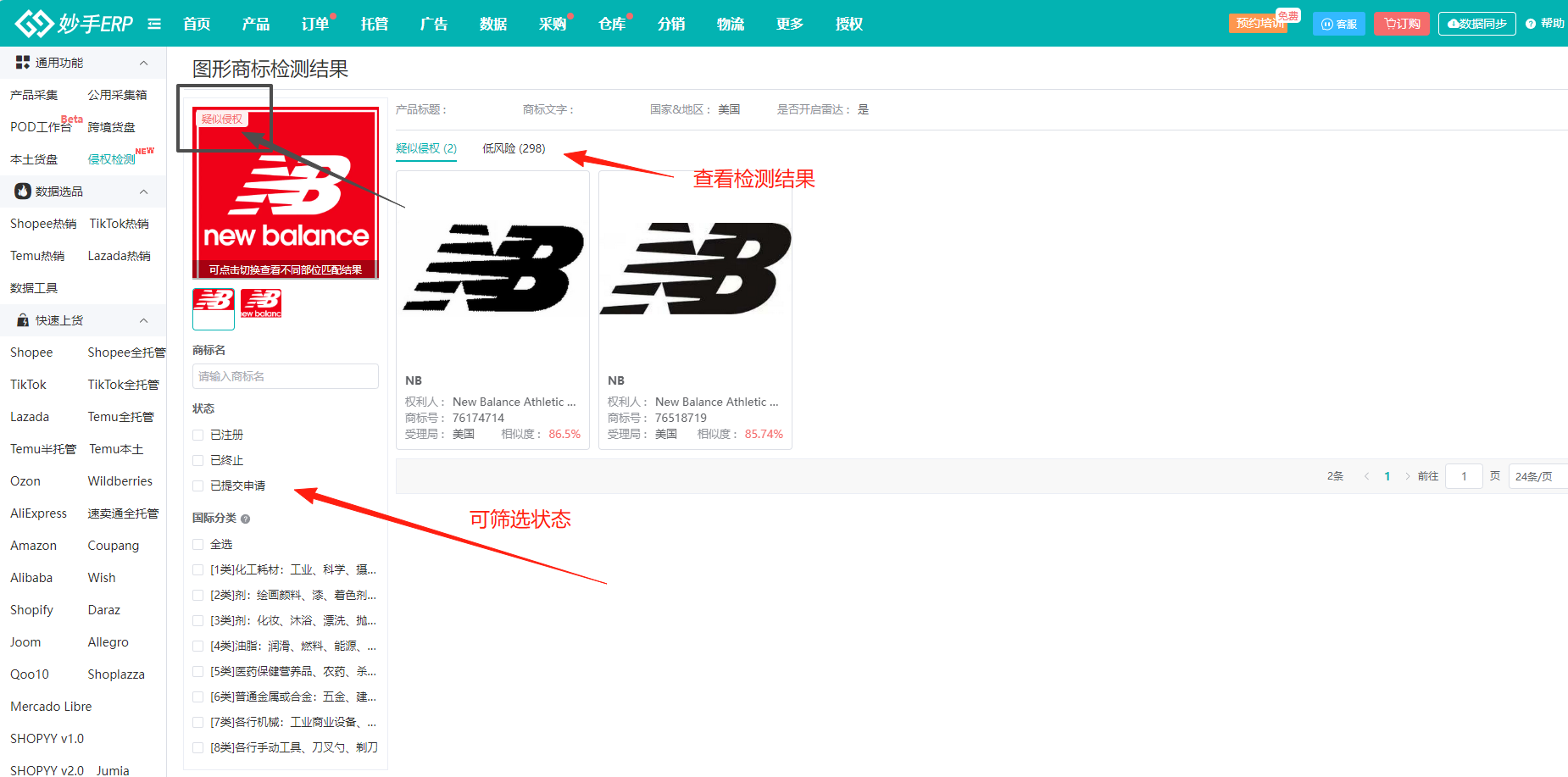
Task: Open Shopify in sidebar
Action: click(31, 610)
